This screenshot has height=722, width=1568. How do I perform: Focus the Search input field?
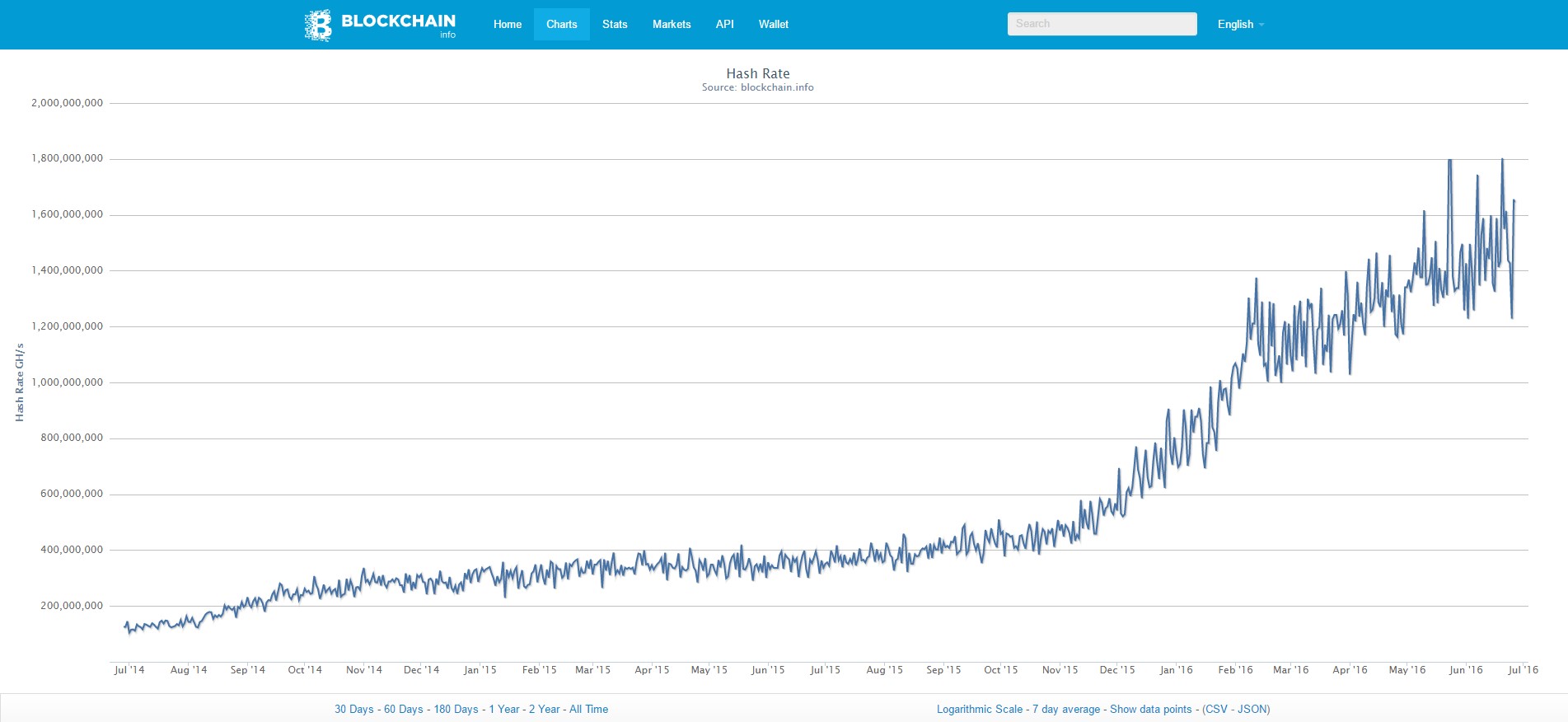click(1102, 24)
